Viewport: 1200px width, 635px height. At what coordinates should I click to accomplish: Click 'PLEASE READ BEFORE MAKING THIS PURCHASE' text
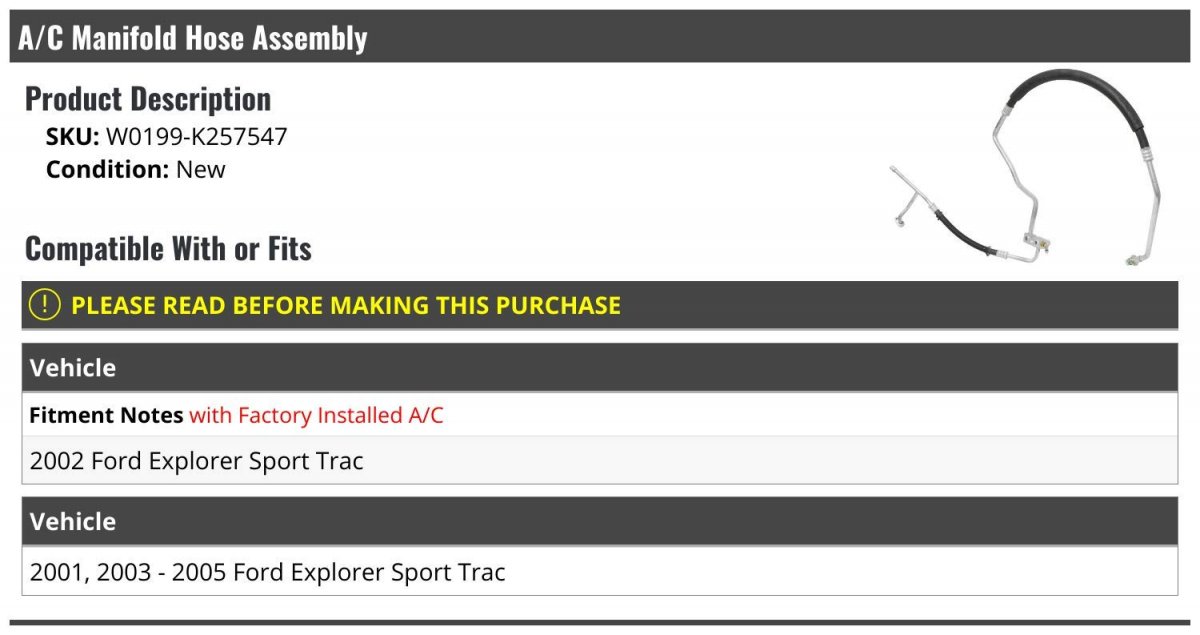[x=346, y=305]
